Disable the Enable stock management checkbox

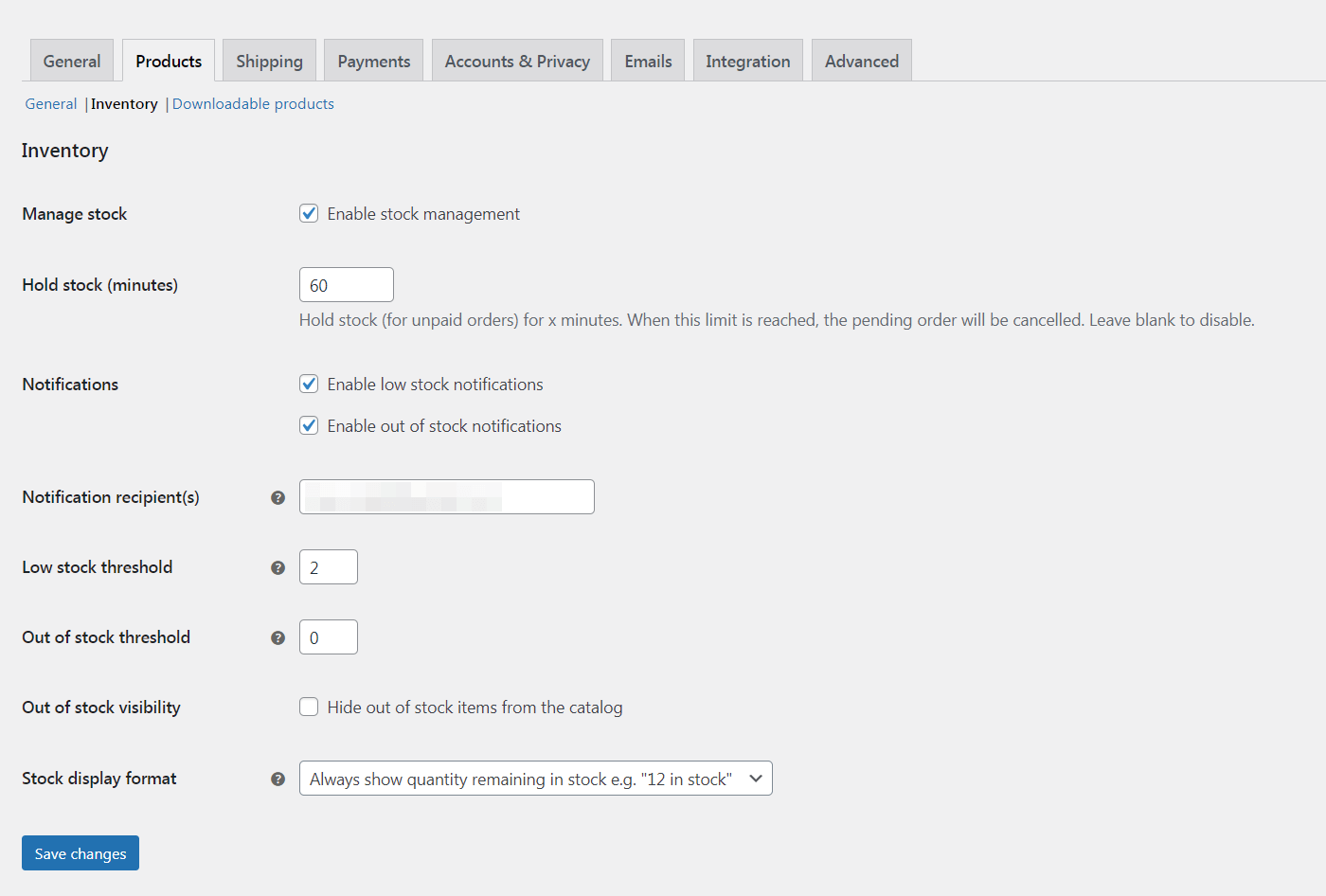(309, 214)
